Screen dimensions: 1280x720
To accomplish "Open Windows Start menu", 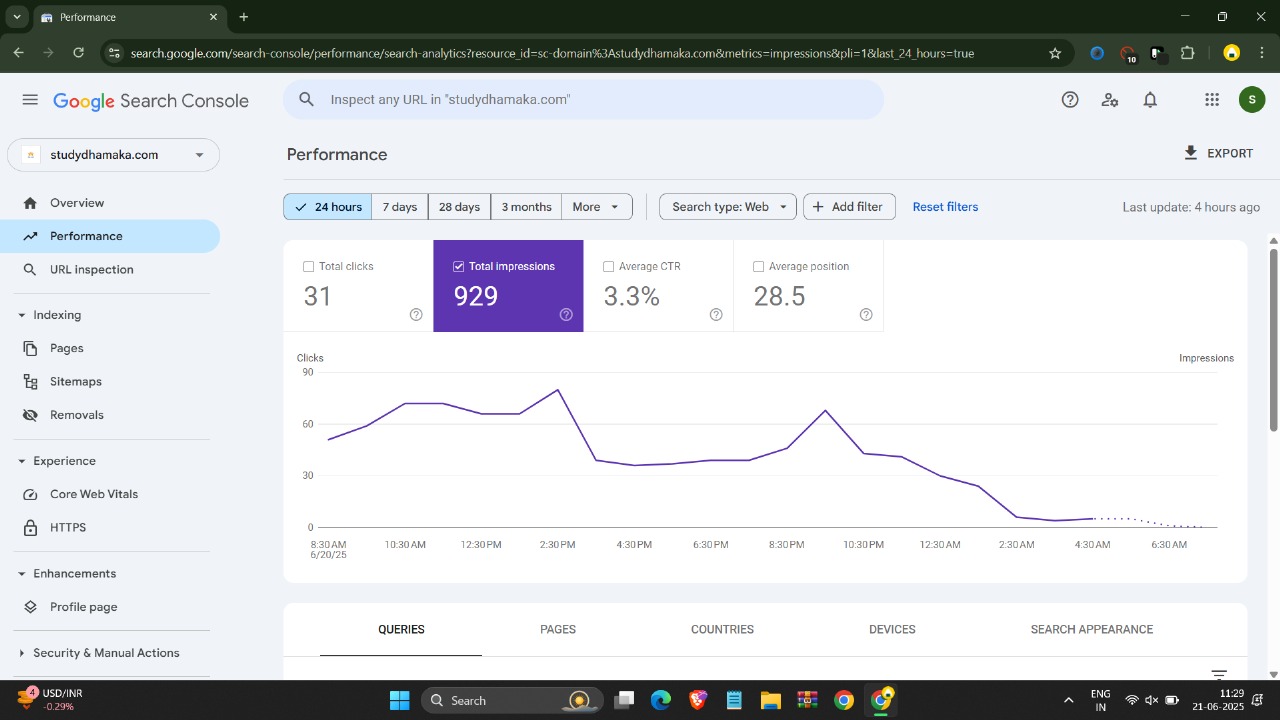I will click(399, 700).
